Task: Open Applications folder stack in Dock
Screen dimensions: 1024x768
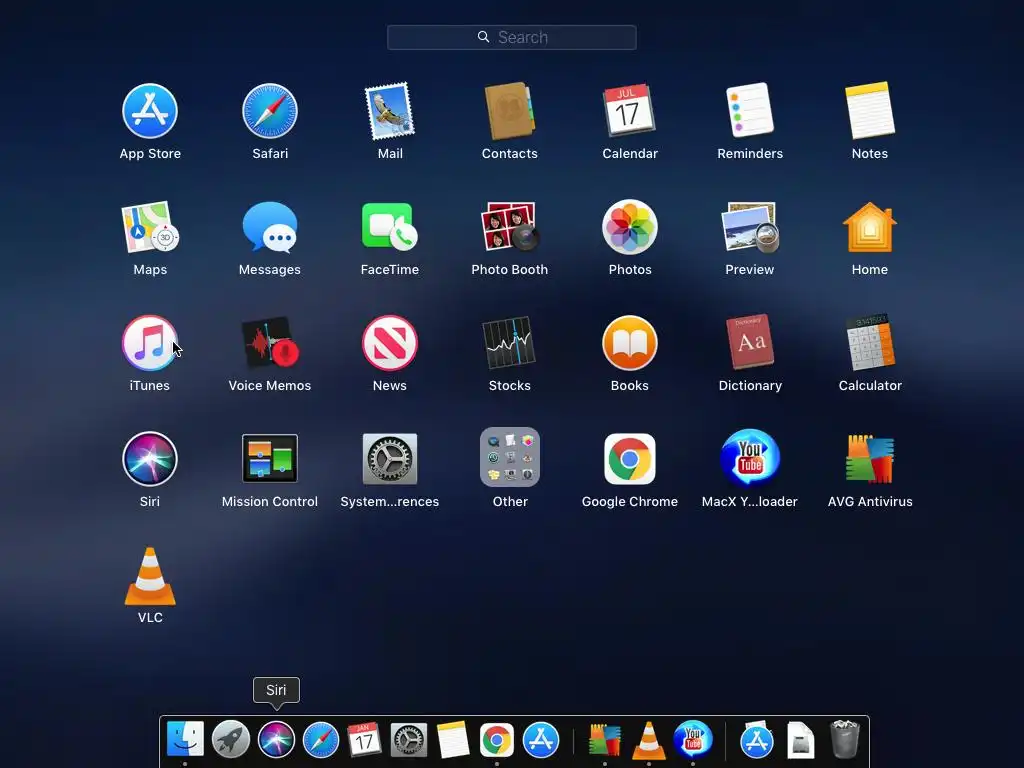Action: pos(756,740)
